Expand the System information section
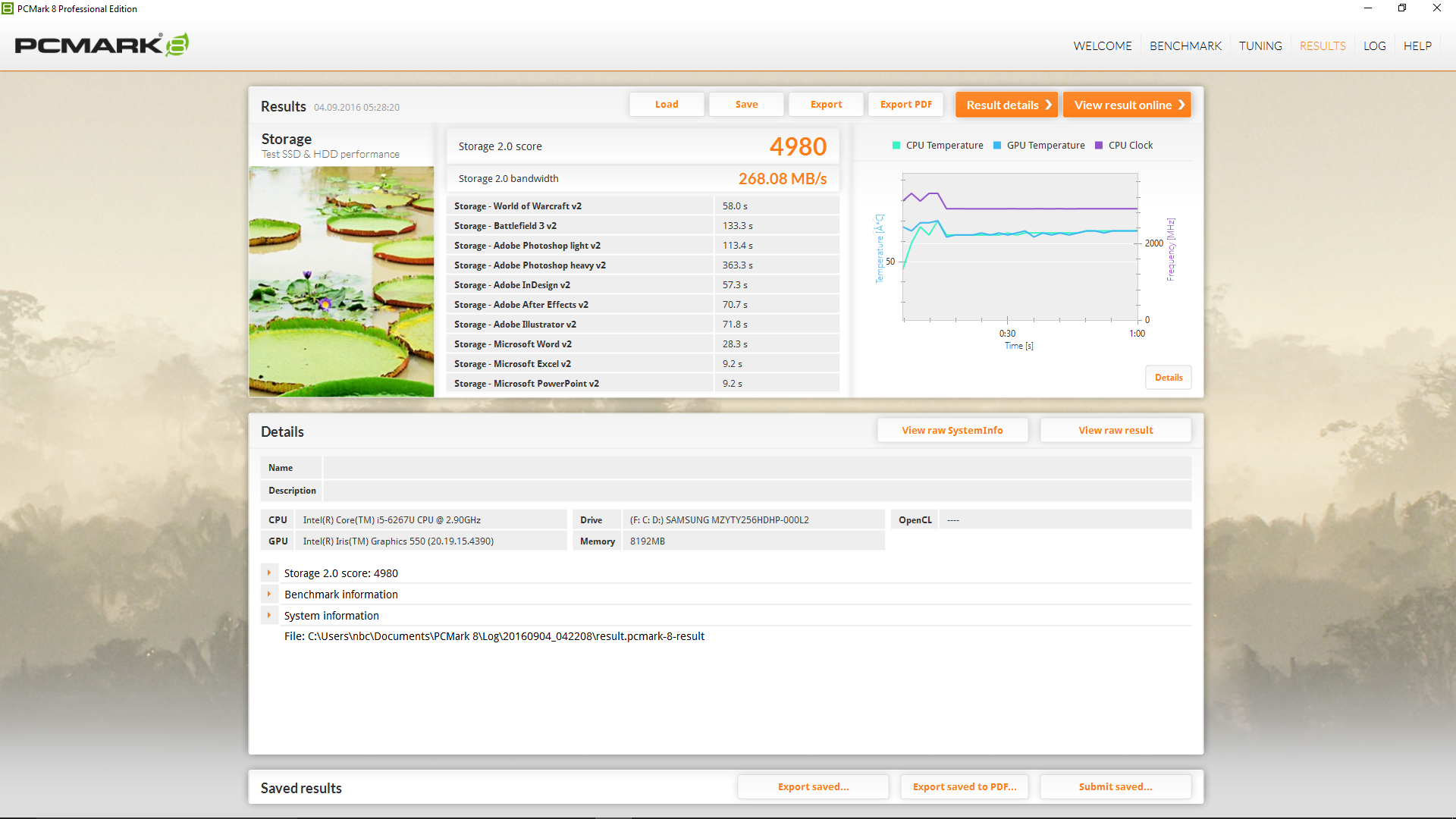The height and width of the screenshot is (819, 1456). (x=269, y=616)
